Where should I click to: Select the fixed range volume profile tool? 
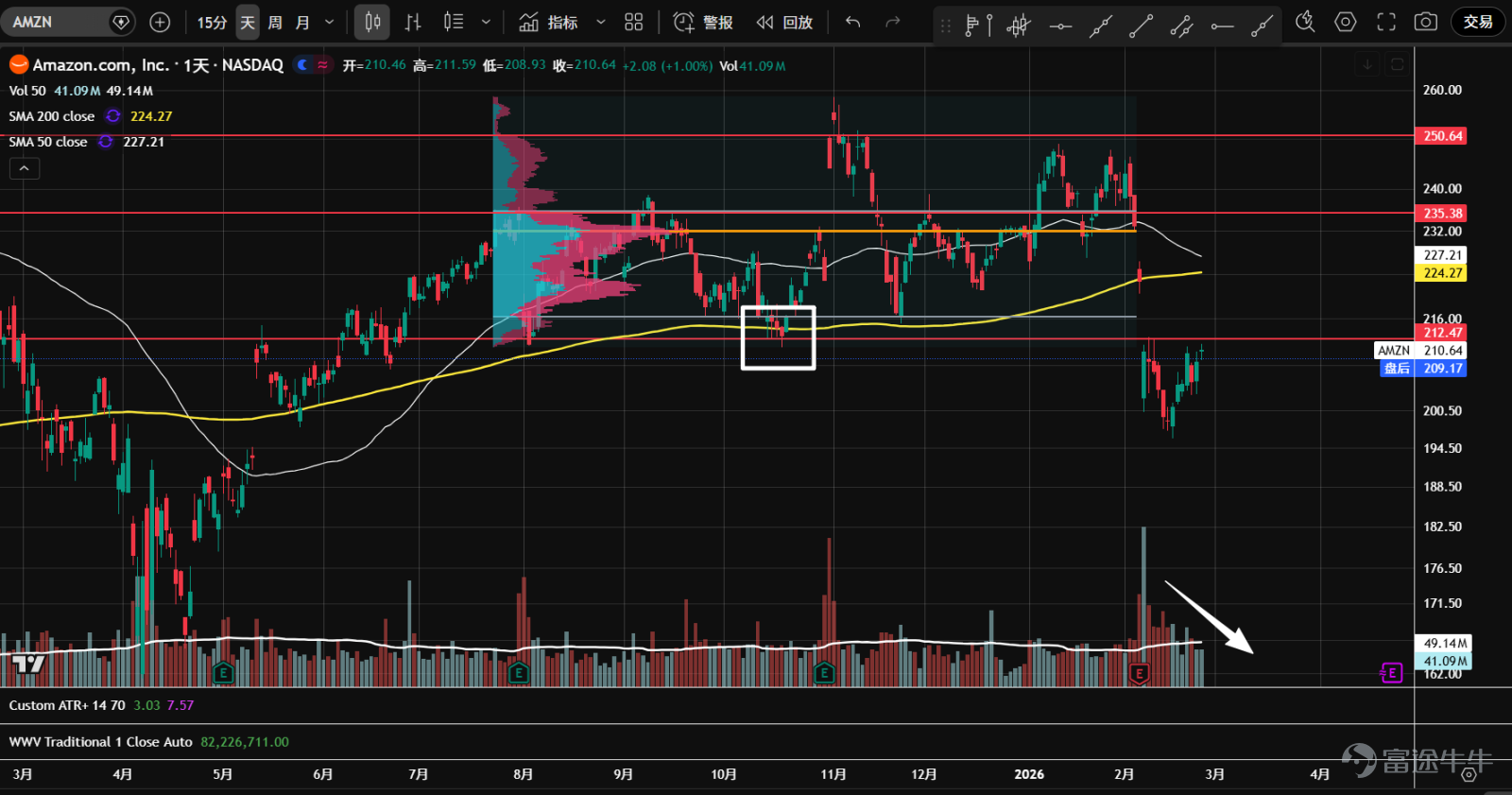tap(978, 26)
